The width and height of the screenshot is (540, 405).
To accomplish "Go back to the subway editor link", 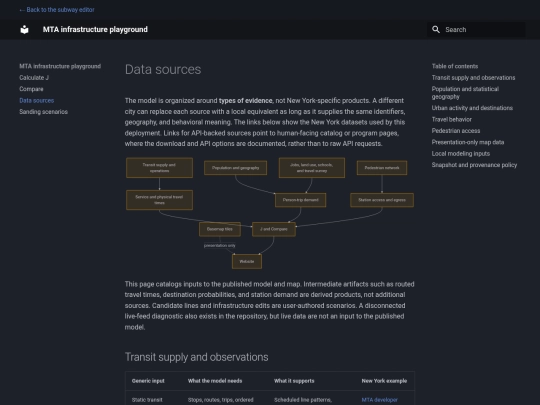I will point(57,10).
